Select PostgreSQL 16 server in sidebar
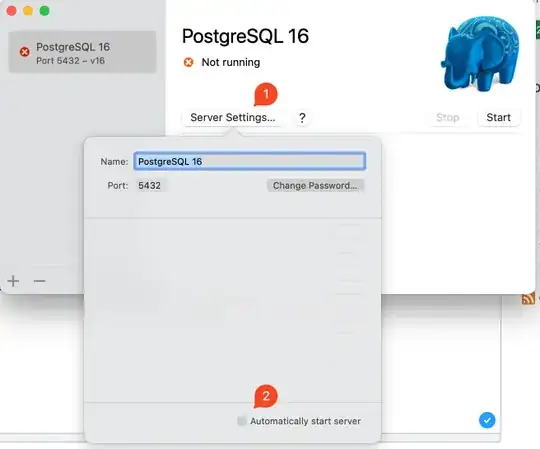 point(82,52)
